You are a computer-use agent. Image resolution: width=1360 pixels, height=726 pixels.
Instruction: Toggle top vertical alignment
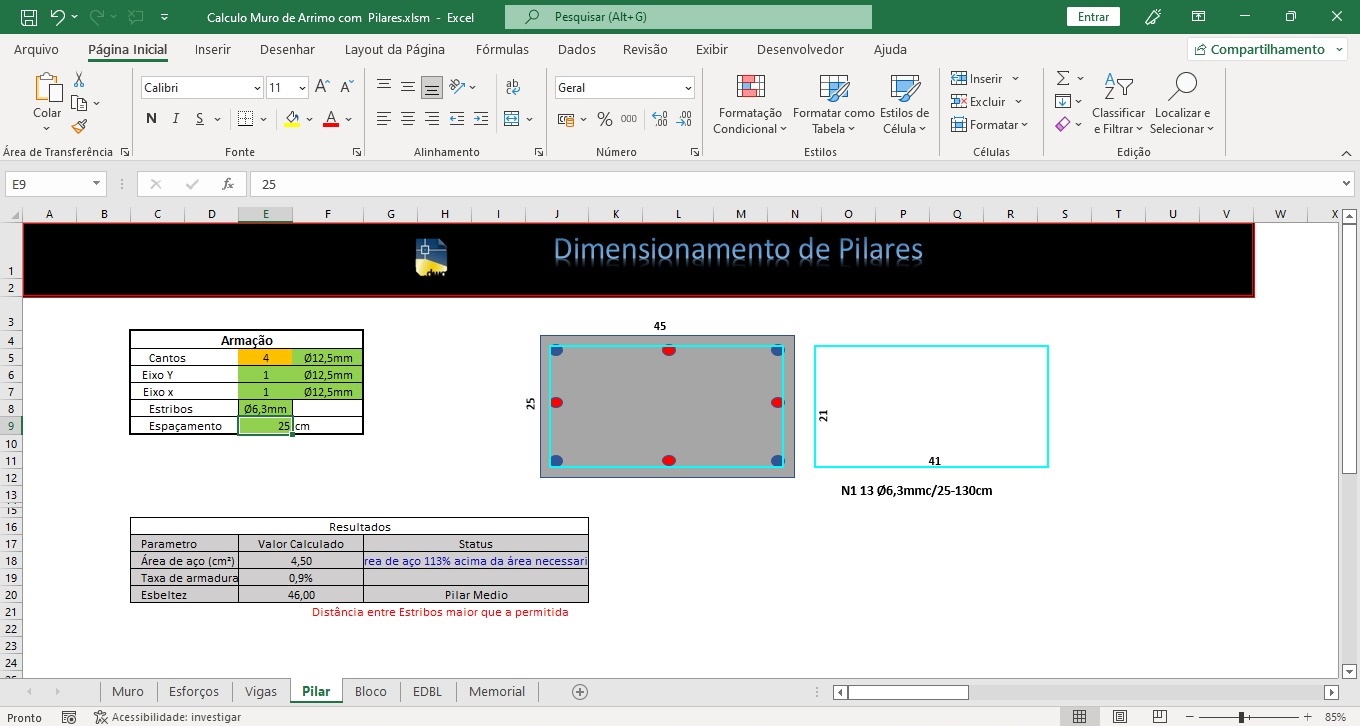point(384,87)
